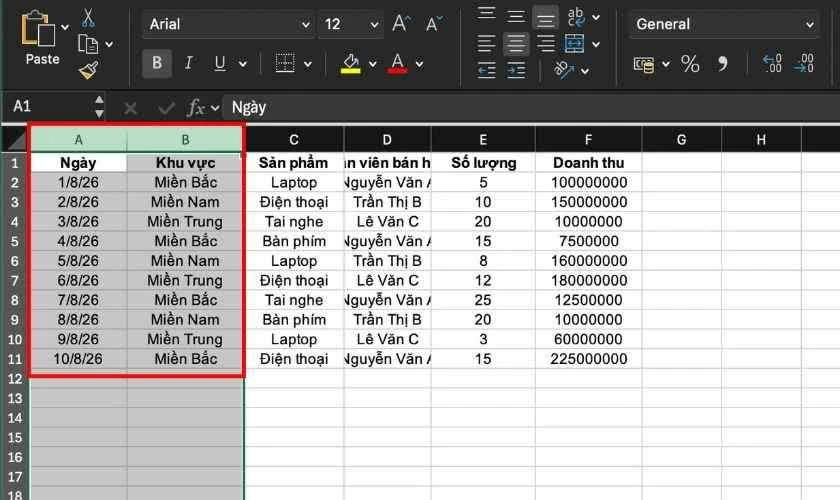Align text left
The image size is (840, 500).
(x=486, y=43)
